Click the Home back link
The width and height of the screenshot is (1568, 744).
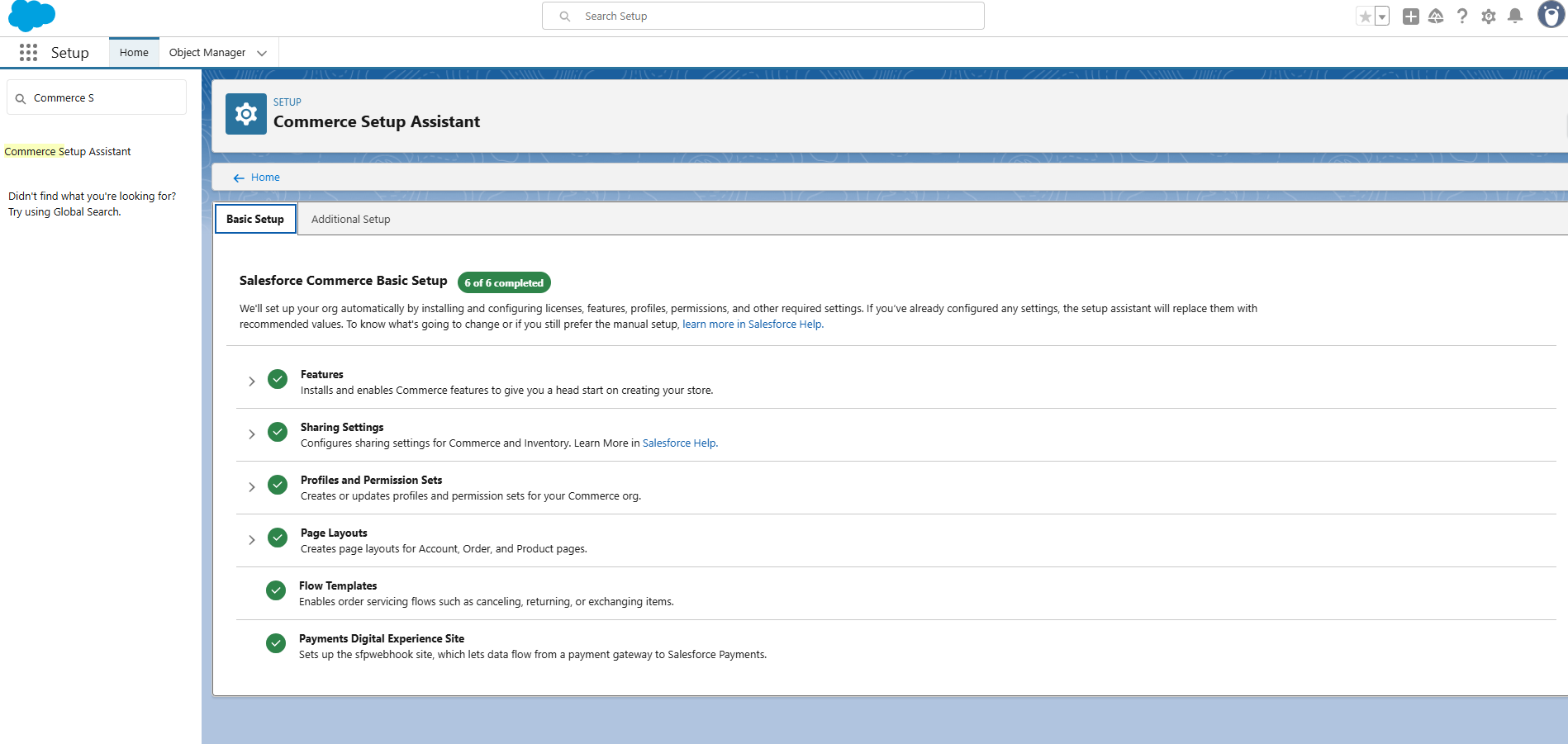tap(264, 178)
